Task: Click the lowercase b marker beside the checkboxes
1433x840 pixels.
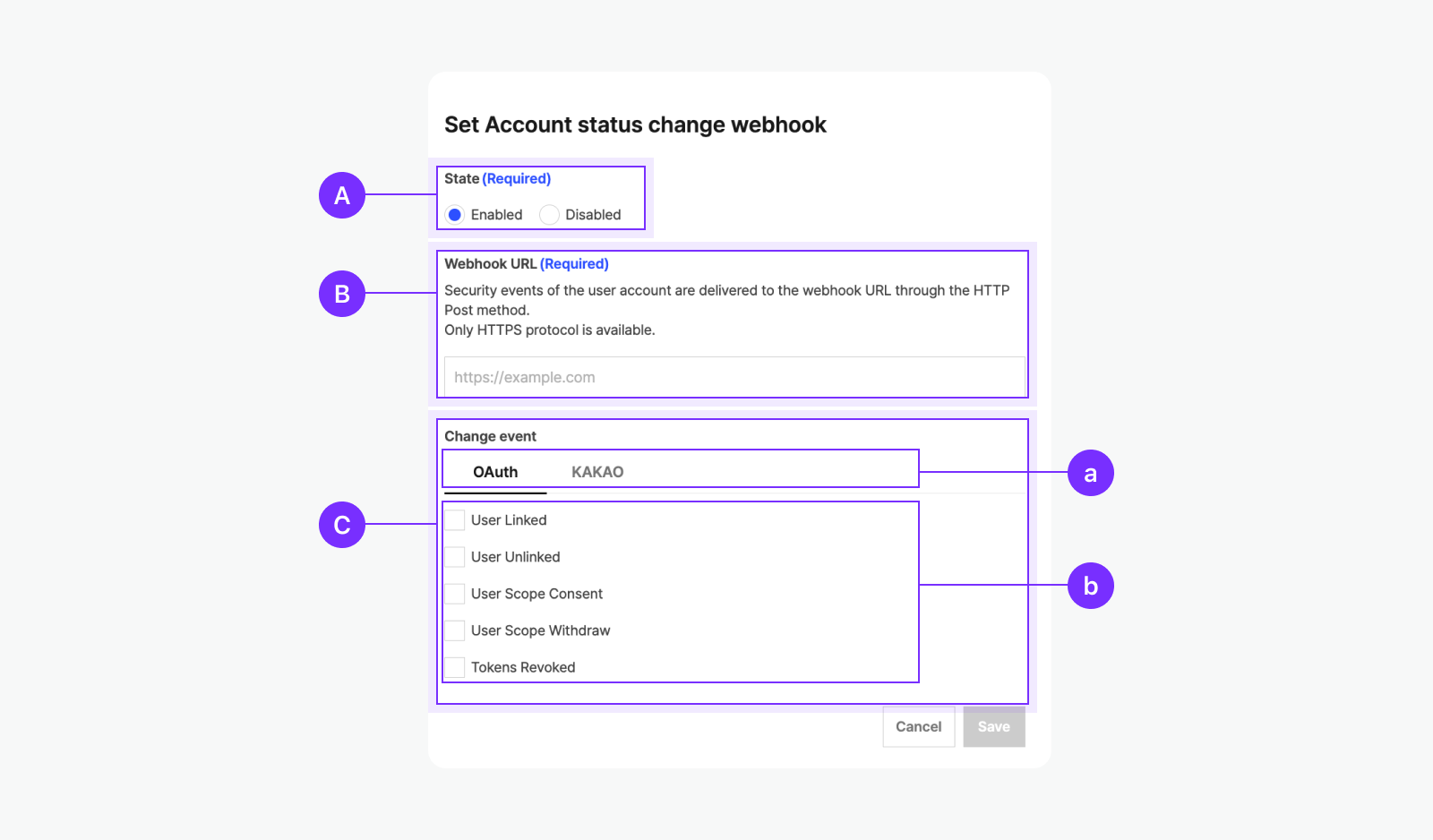Action: (1090, 586)
